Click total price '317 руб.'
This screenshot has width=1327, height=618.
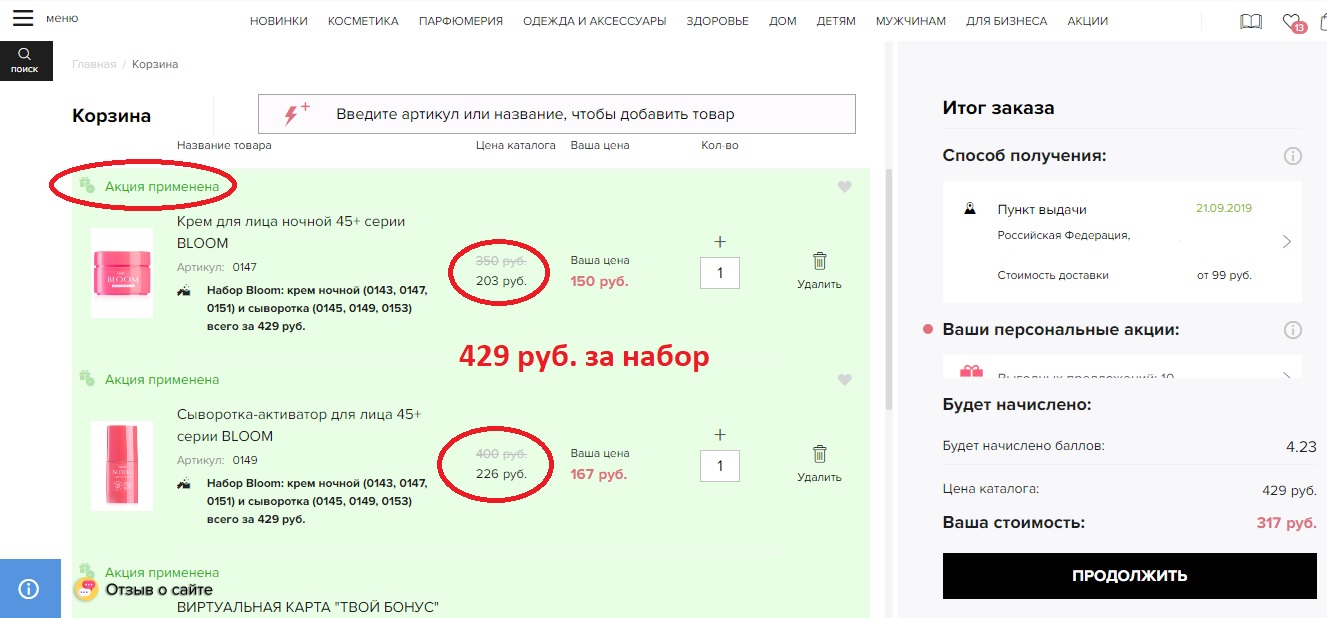1286,523
